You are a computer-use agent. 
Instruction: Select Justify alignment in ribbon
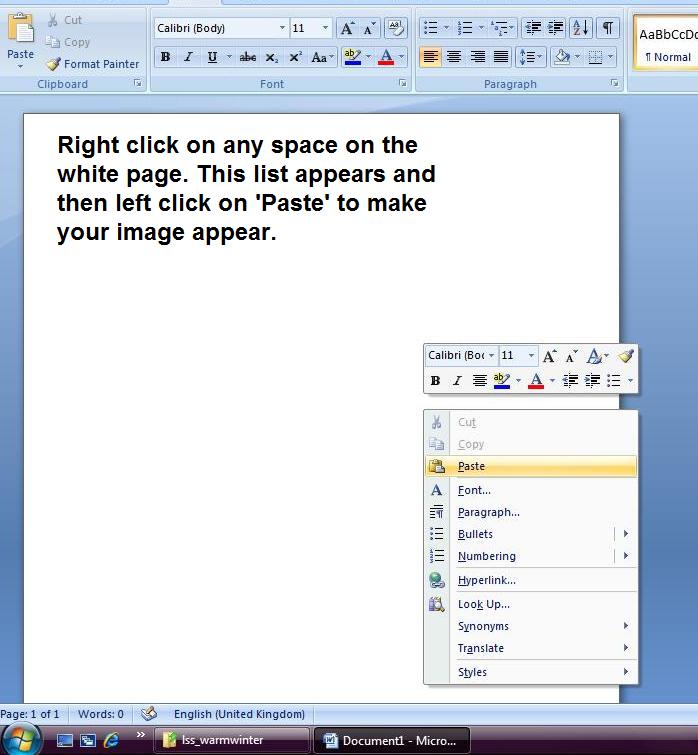click(501, 57)
